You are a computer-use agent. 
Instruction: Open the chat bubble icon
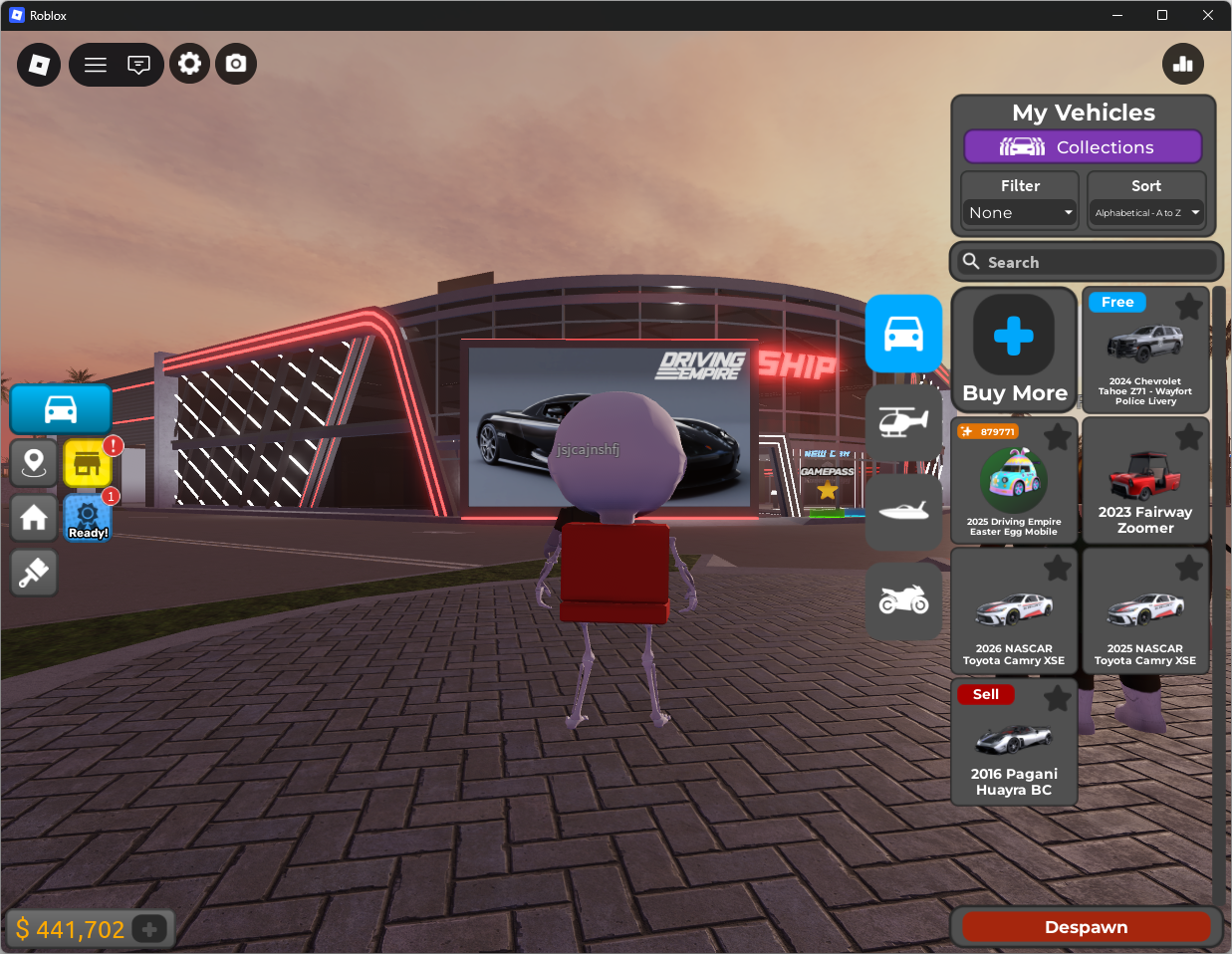[x=139, y=65]
